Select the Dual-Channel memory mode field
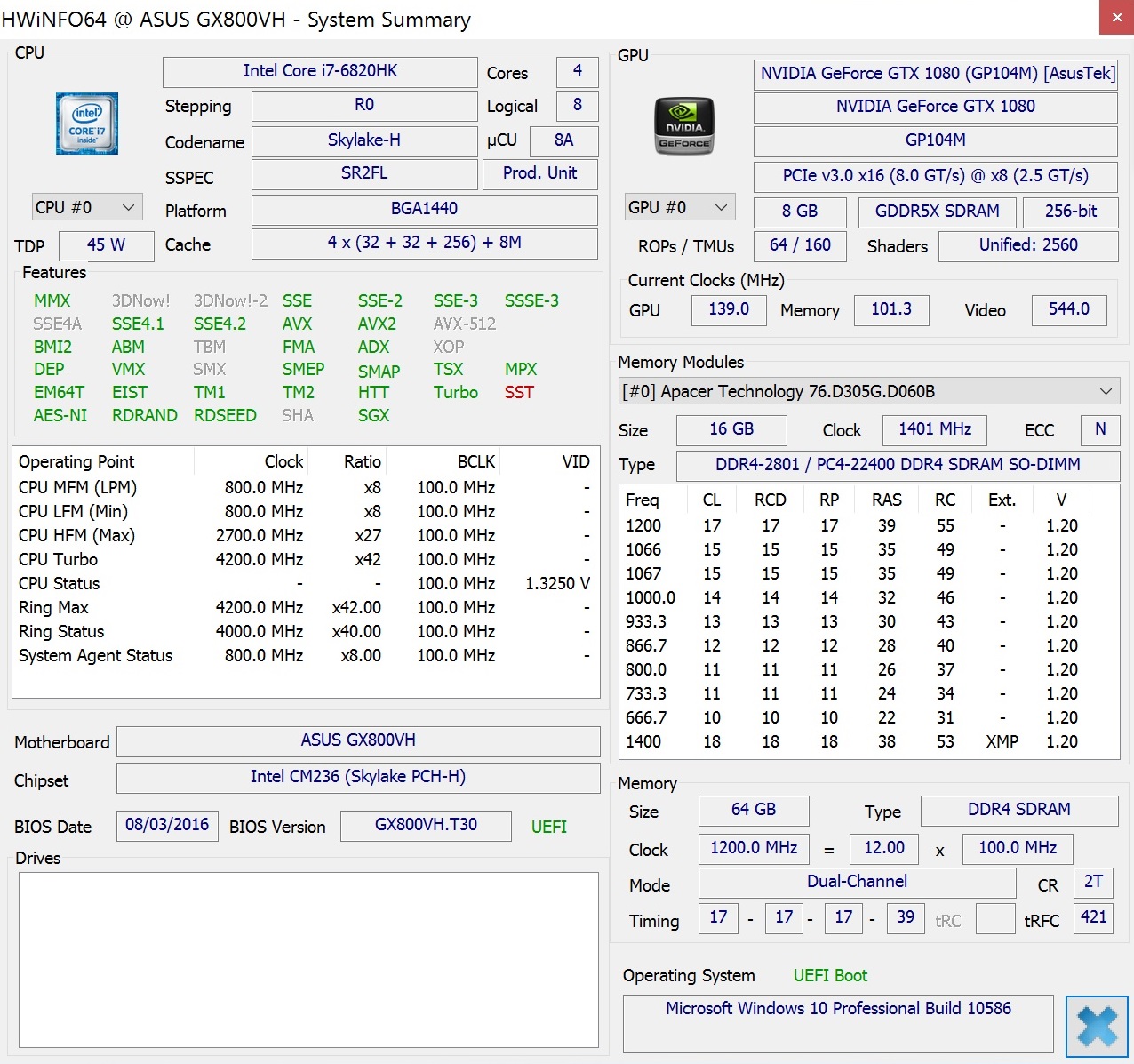1134x1064 pixels. tap(857, 882)
